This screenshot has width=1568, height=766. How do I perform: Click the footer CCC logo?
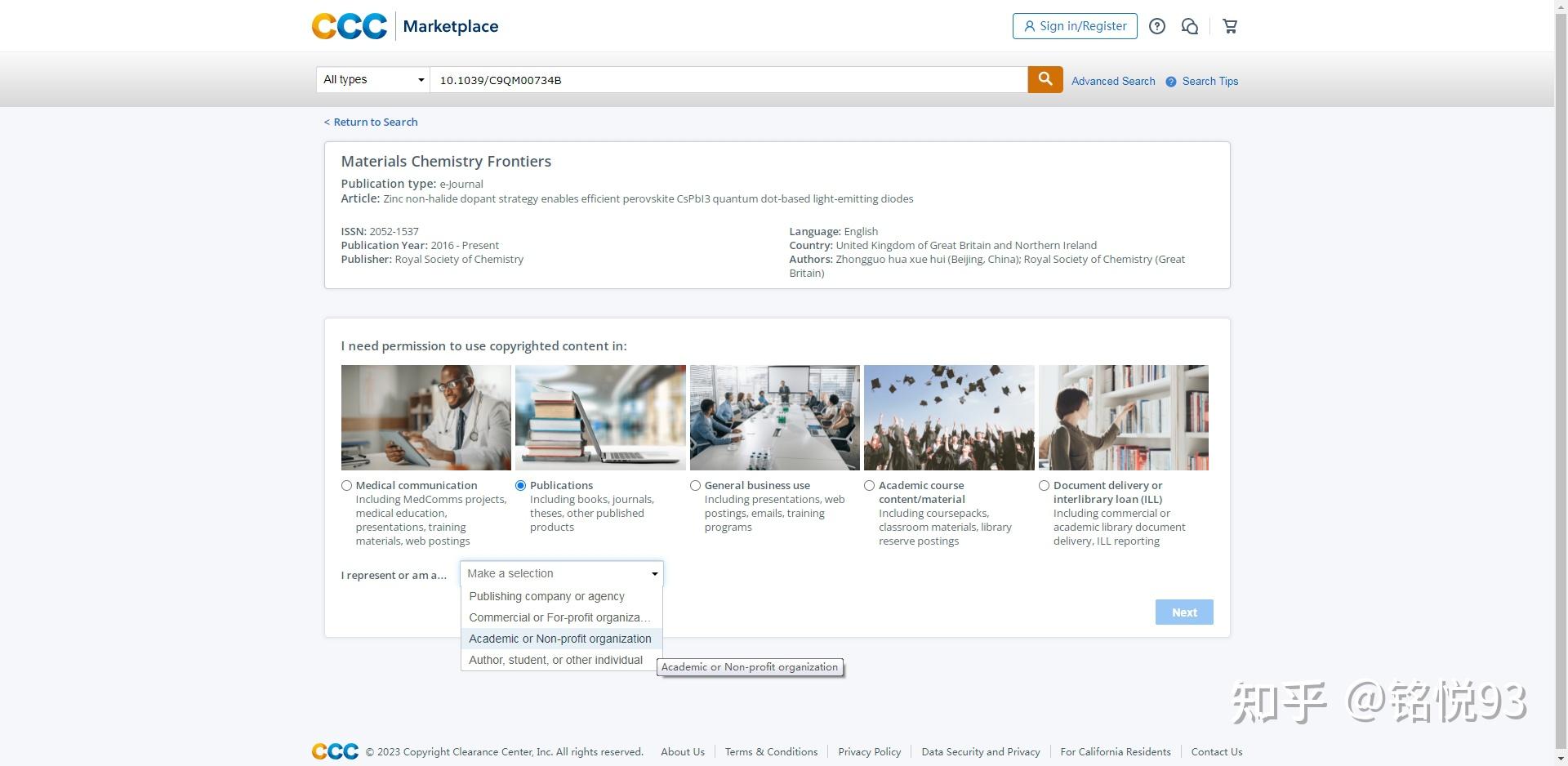335,751
